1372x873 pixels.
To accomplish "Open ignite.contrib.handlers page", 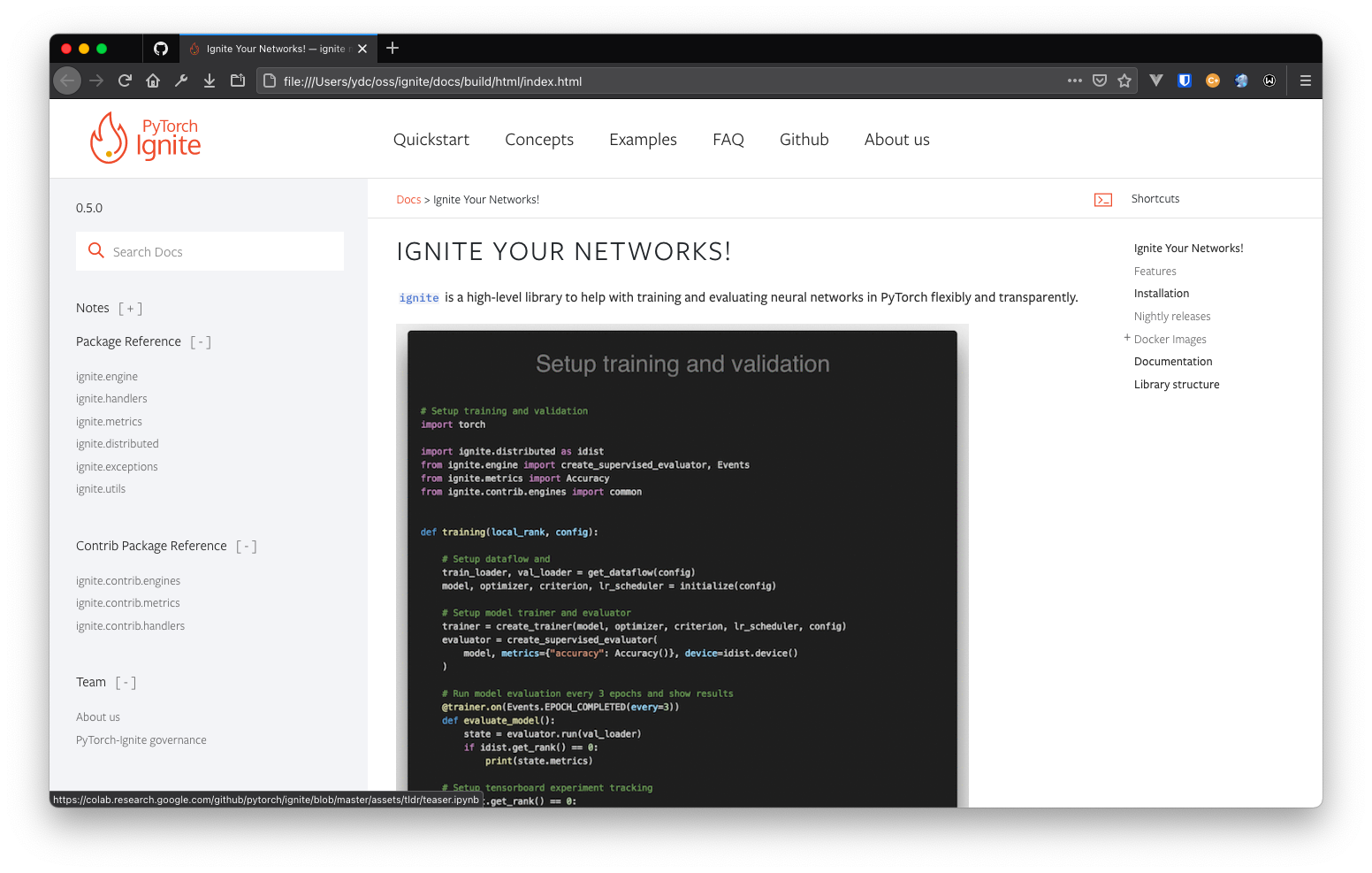I will pyautogui.click(x=131, y=626).
